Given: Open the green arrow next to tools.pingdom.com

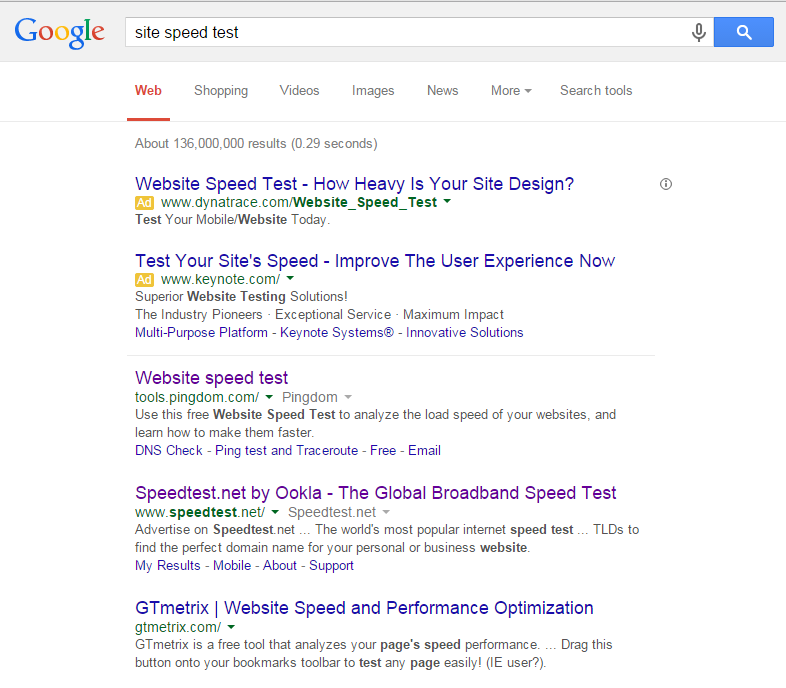Looking at the screenshot, I should (x=269, y=397).
